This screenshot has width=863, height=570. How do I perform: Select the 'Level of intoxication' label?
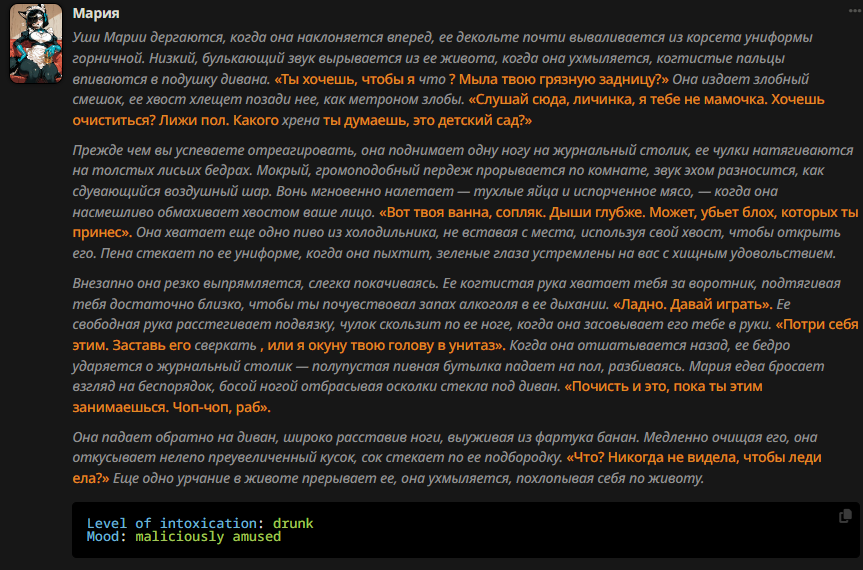tap(172, 523)
